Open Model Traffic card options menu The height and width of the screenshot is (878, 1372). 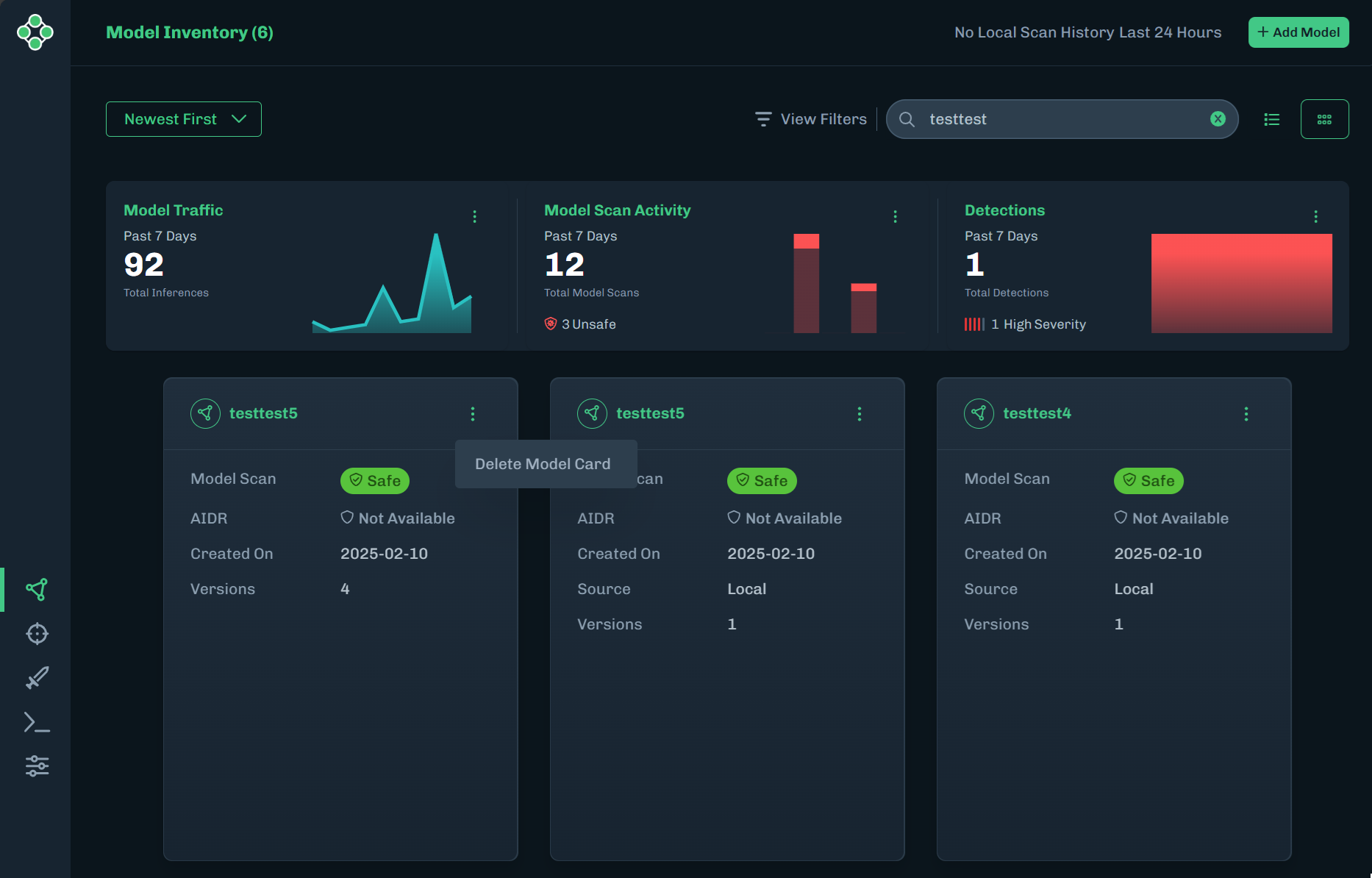click(x=474, y=216)
